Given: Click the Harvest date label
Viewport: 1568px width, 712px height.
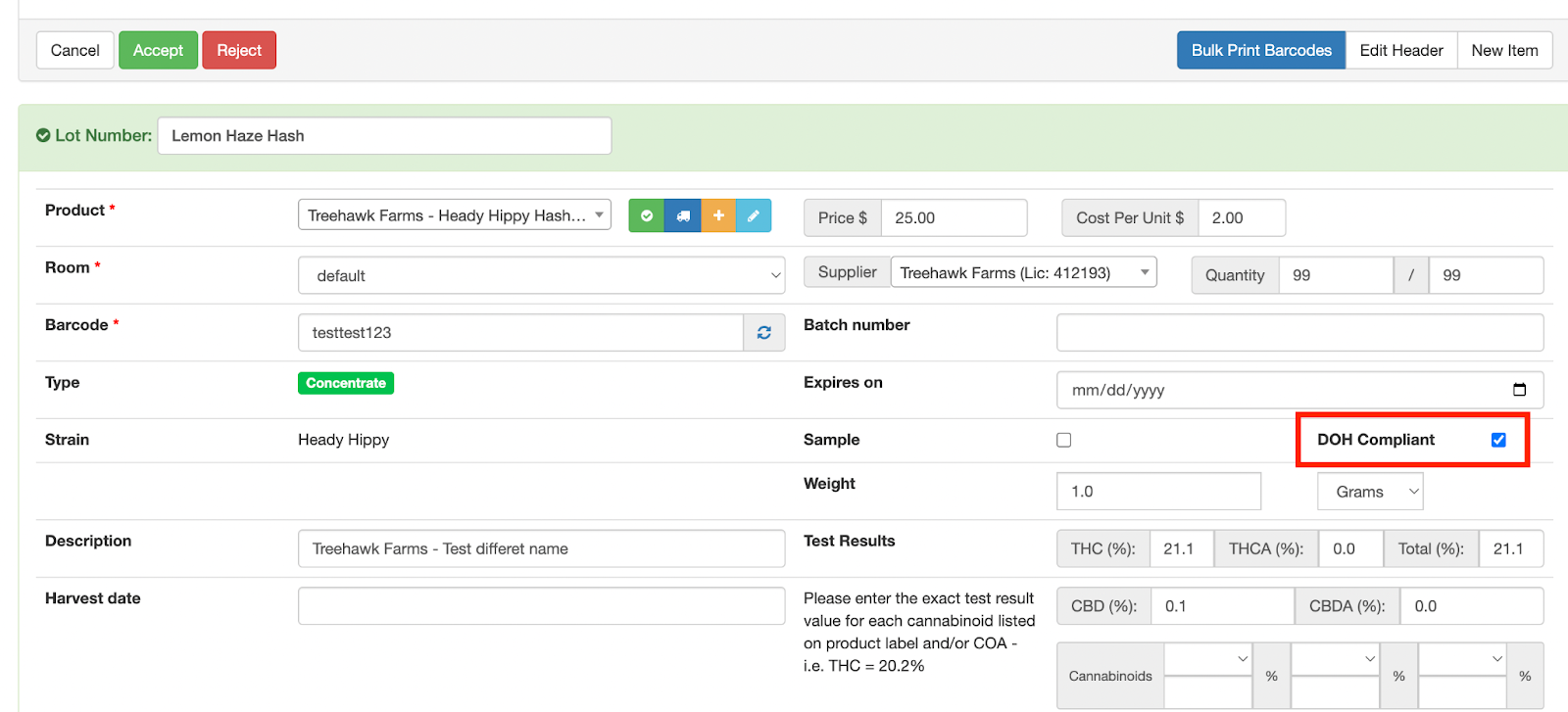Looking at the screenshot, I should 93,598.
